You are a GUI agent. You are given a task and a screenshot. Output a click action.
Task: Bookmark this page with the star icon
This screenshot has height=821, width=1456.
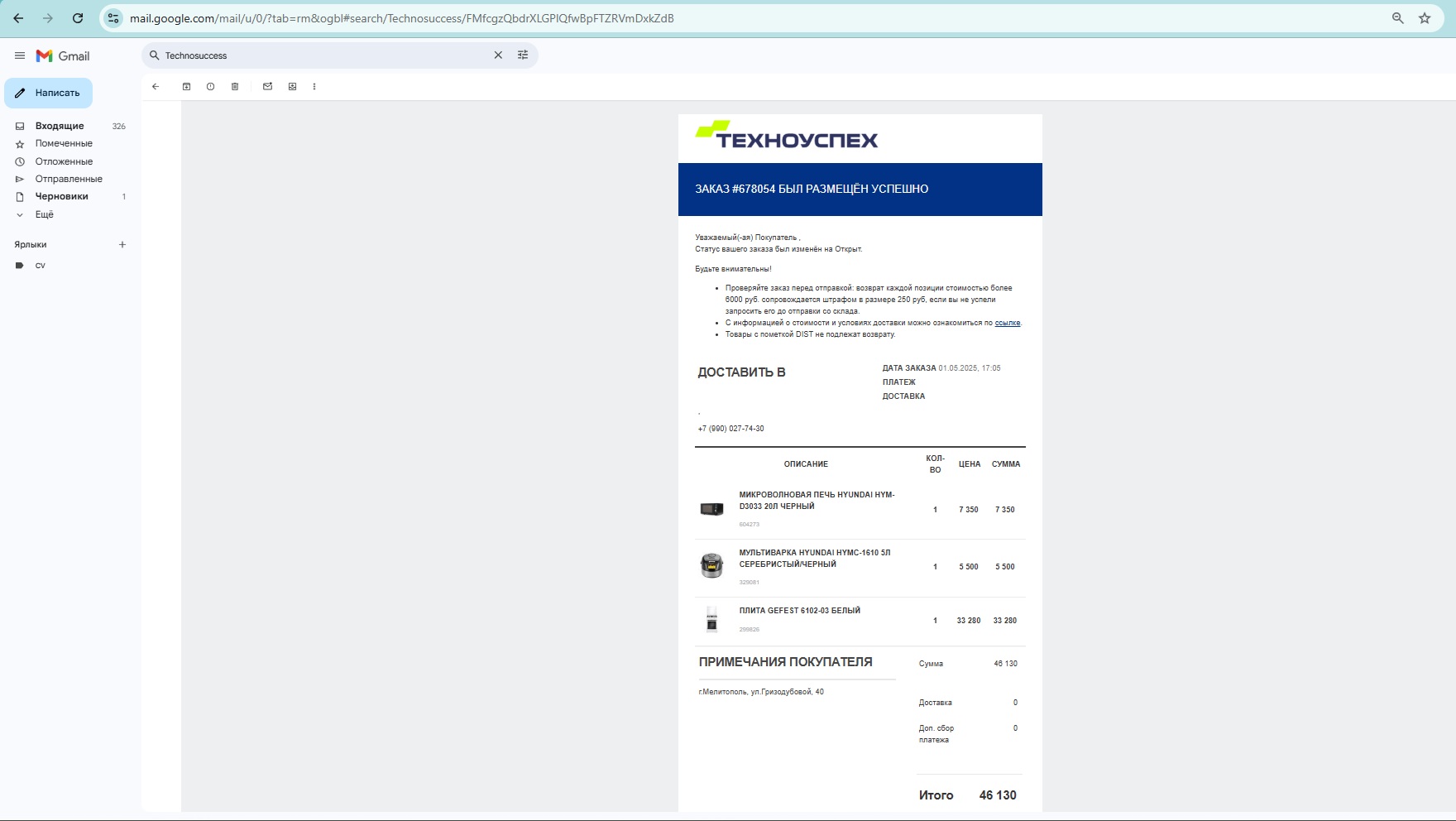point(1425,18)
